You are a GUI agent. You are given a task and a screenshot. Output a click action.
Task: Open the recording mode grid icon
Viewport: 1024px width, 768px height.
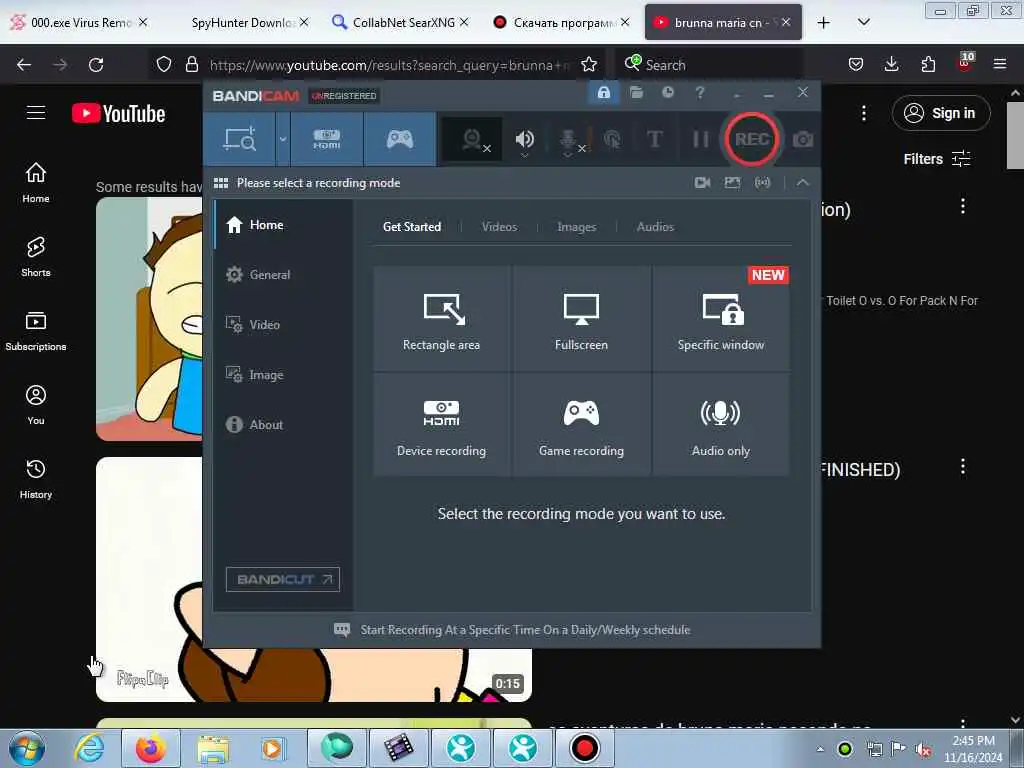click(x=221, y=183)
